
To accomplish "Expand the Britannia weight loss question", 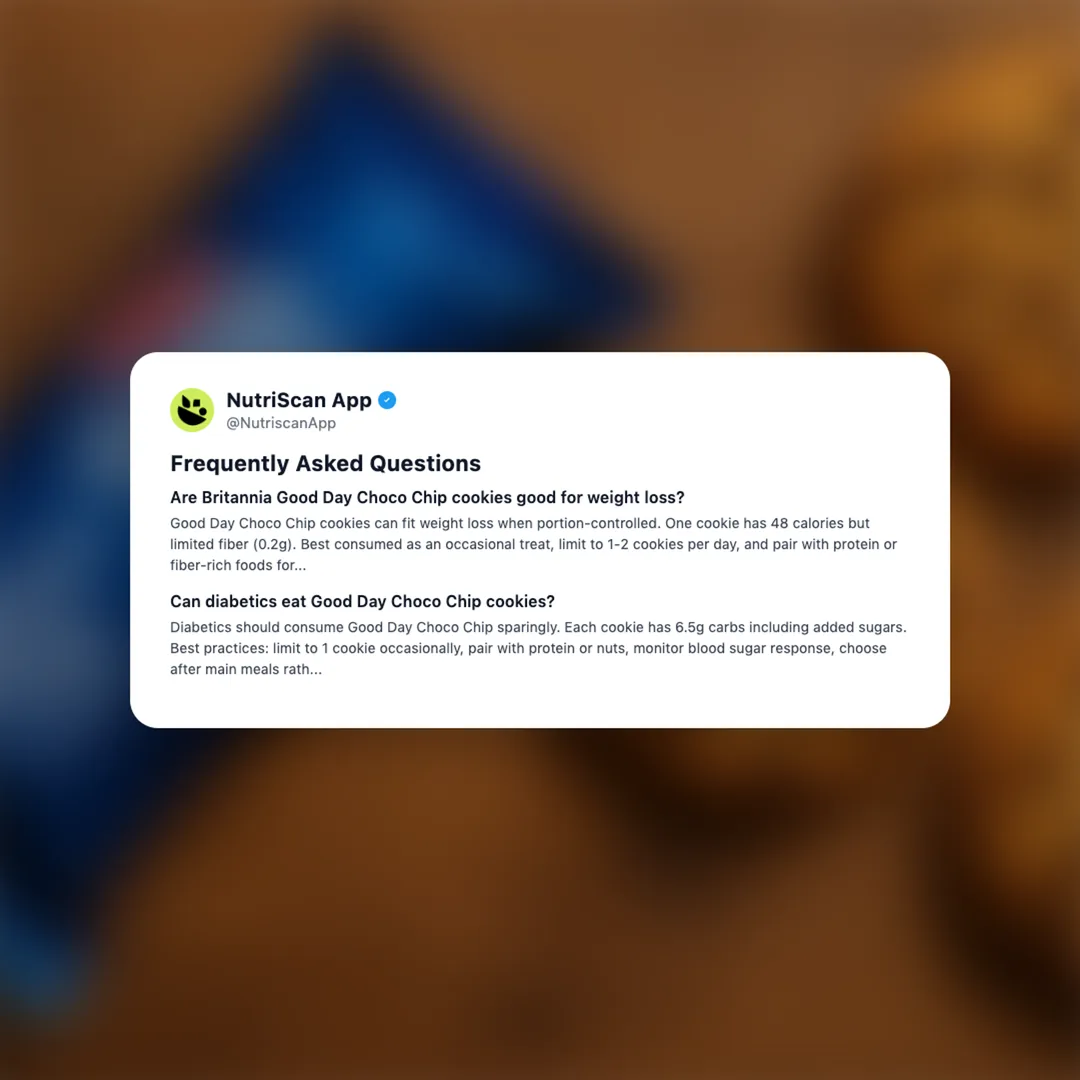I will point(427,497).
